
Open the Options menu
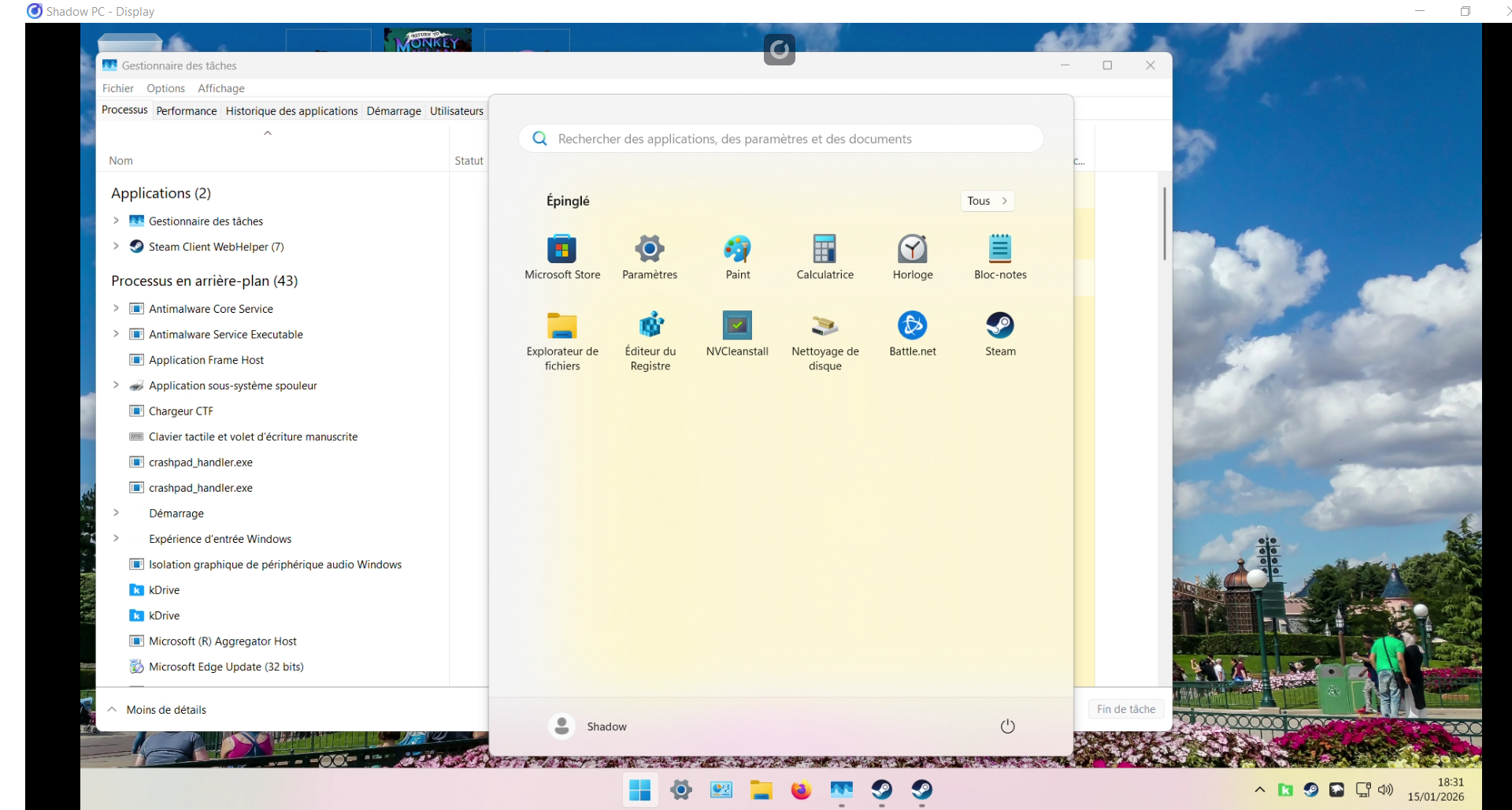click(x=165, y=88)
